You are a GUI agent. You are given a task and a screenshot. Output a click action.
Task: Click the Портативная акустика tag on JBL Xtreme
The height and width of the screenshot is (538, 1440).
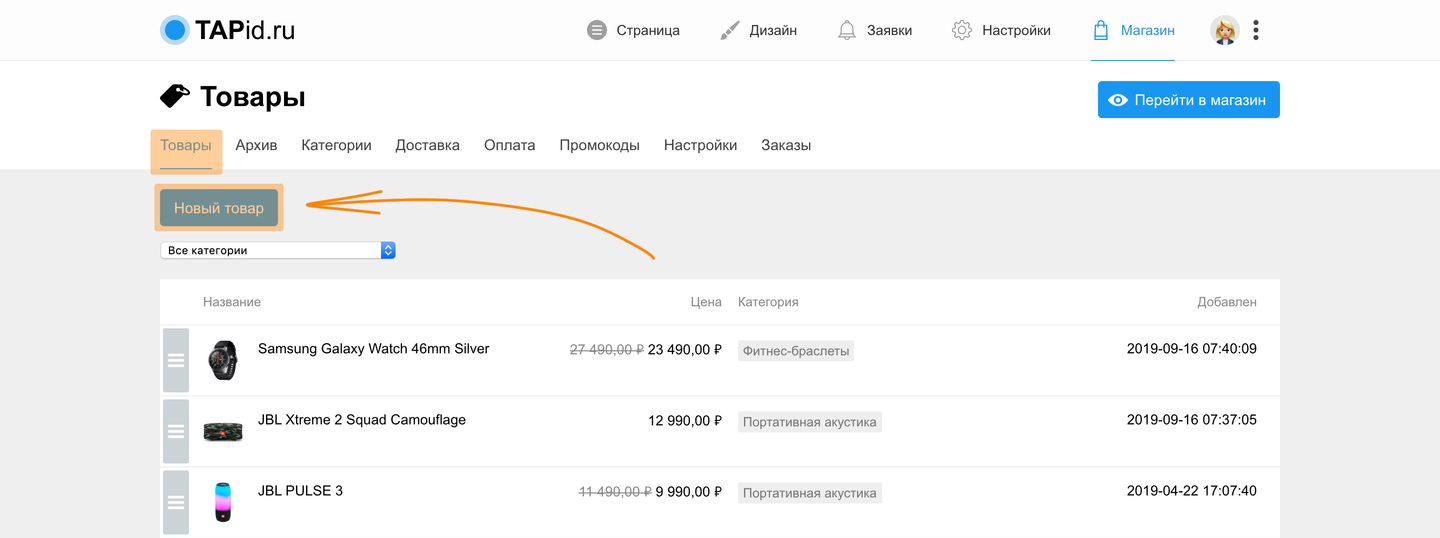(x=810, y=422)
